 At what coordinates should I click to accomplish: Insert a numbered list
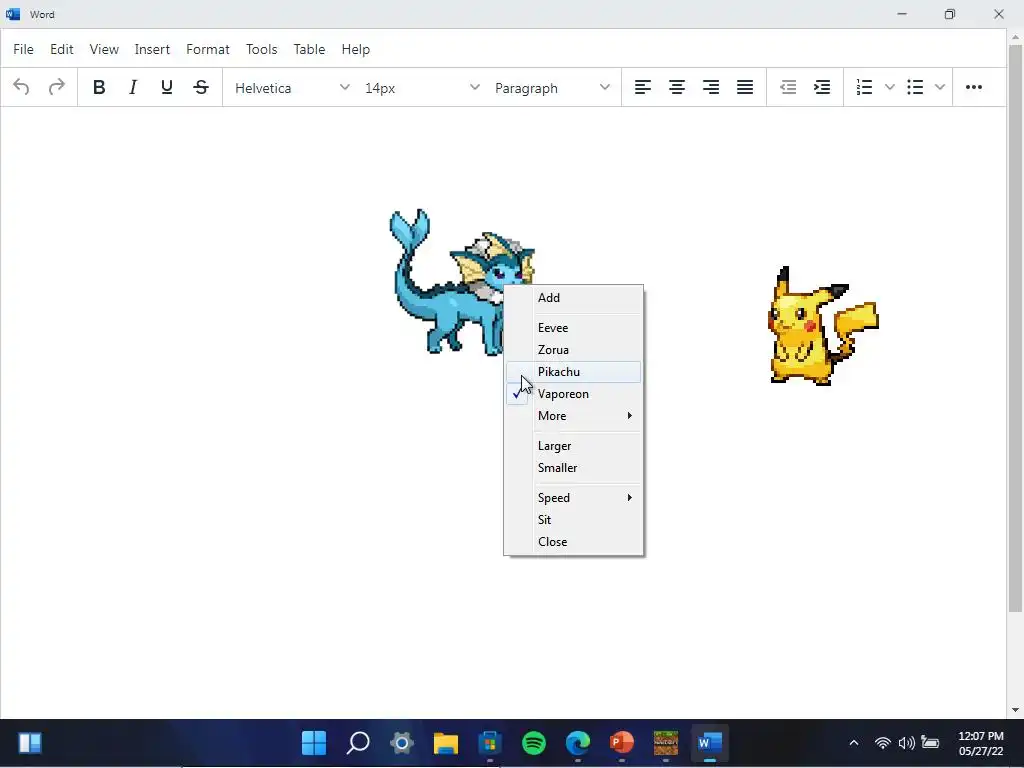(864, 87)
